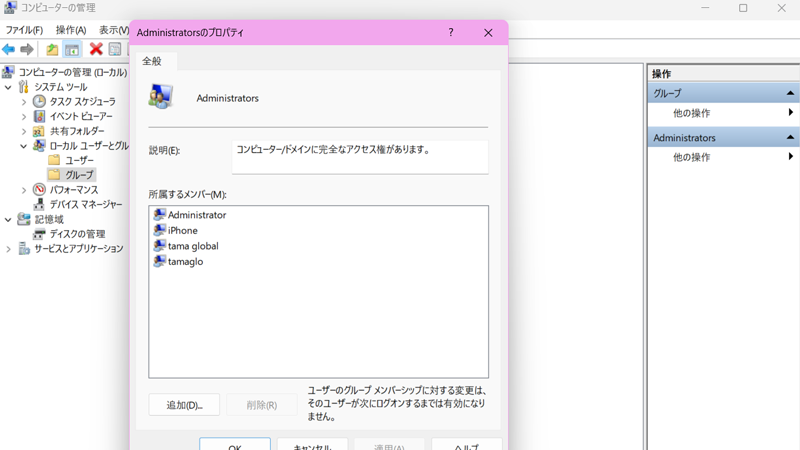Click the パフォーマンス icon
Viewport: 800px width, 450px height.
point(39,190)
